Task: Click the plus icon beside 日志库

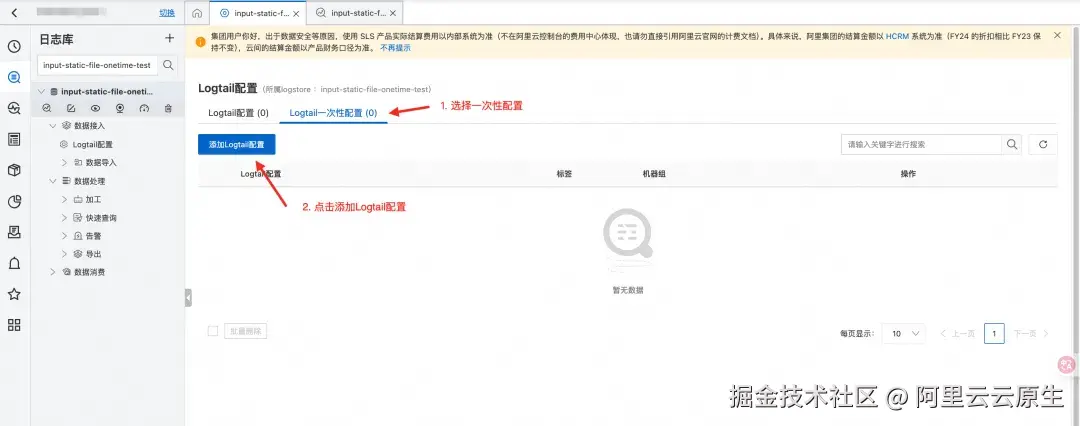Action: (169, 39)
